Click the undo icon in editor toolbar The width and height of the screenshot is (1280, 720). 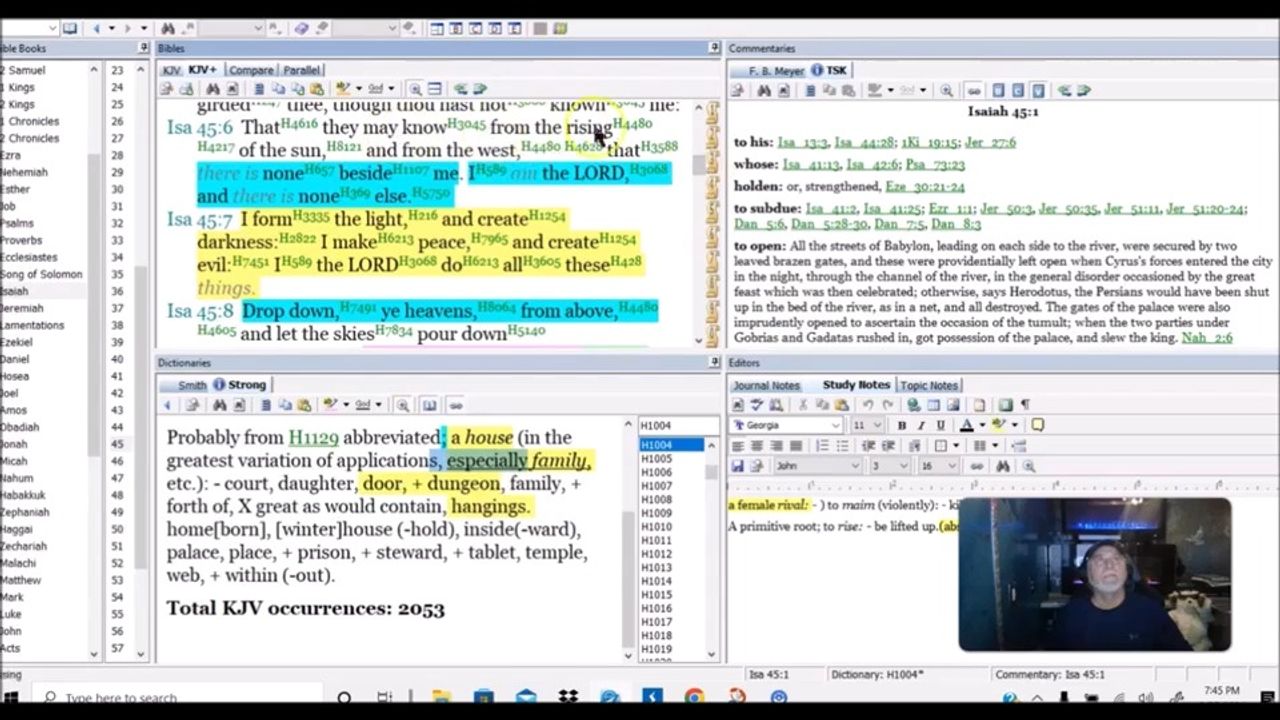click(x=868, y=405)
